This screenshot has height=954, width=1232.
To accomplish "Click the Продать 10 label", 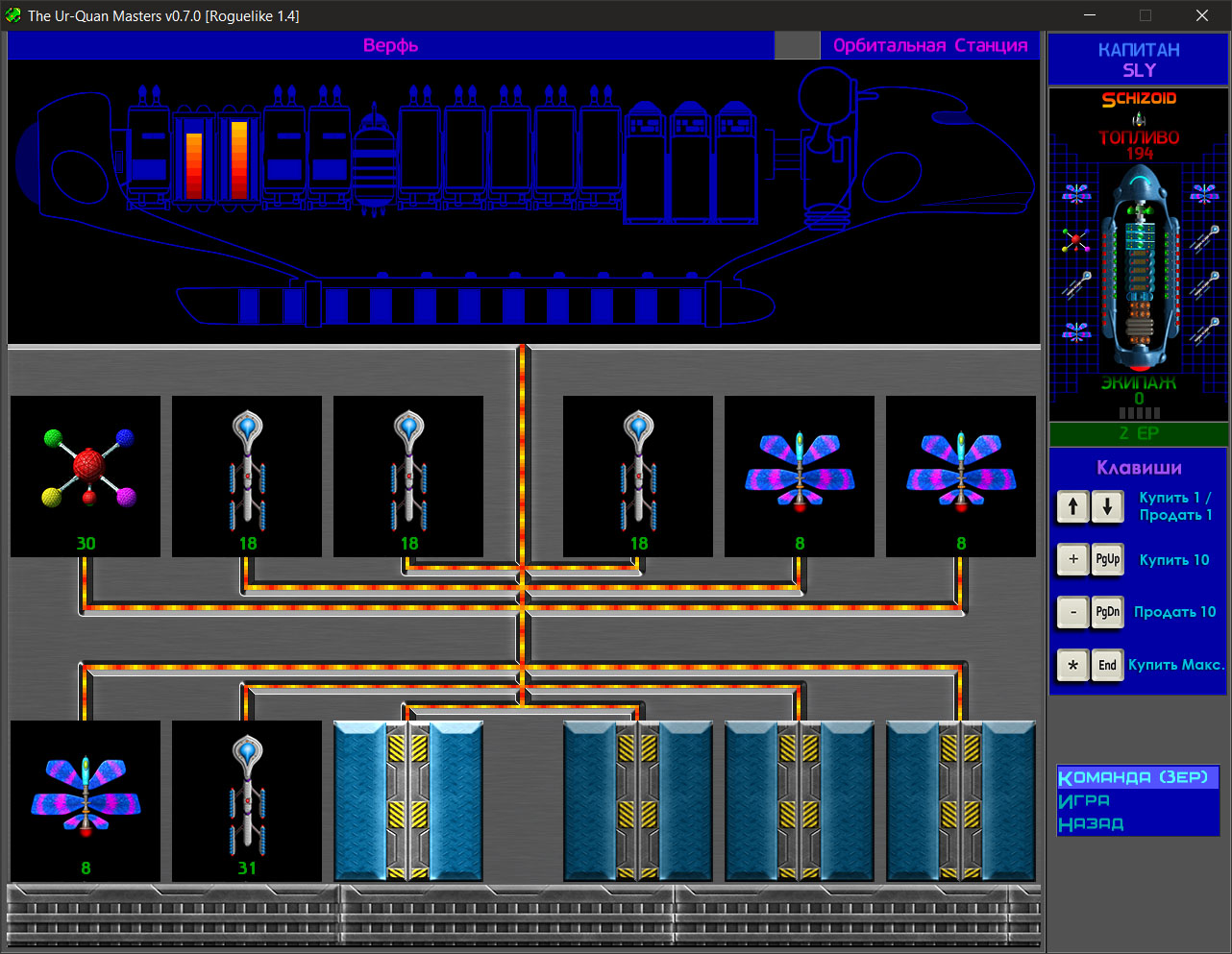I will click(x=1174, y=612).
